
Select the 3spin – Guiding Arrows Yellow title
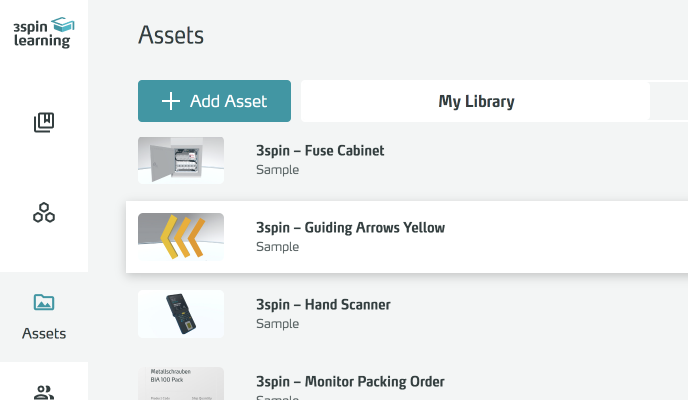point(350,228)
